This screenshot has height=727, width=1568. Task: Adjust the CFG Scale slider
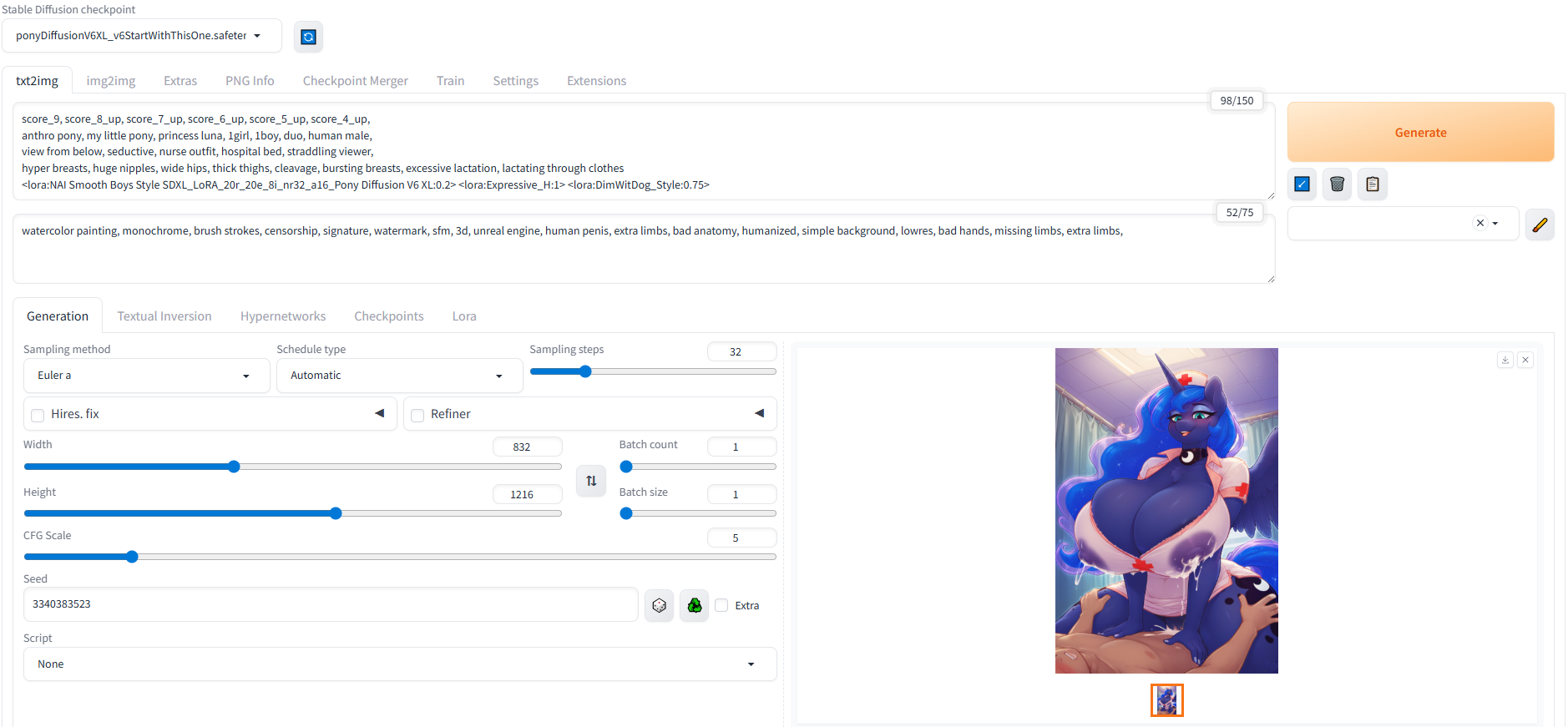pyautogui.click(x=400, y=557)
